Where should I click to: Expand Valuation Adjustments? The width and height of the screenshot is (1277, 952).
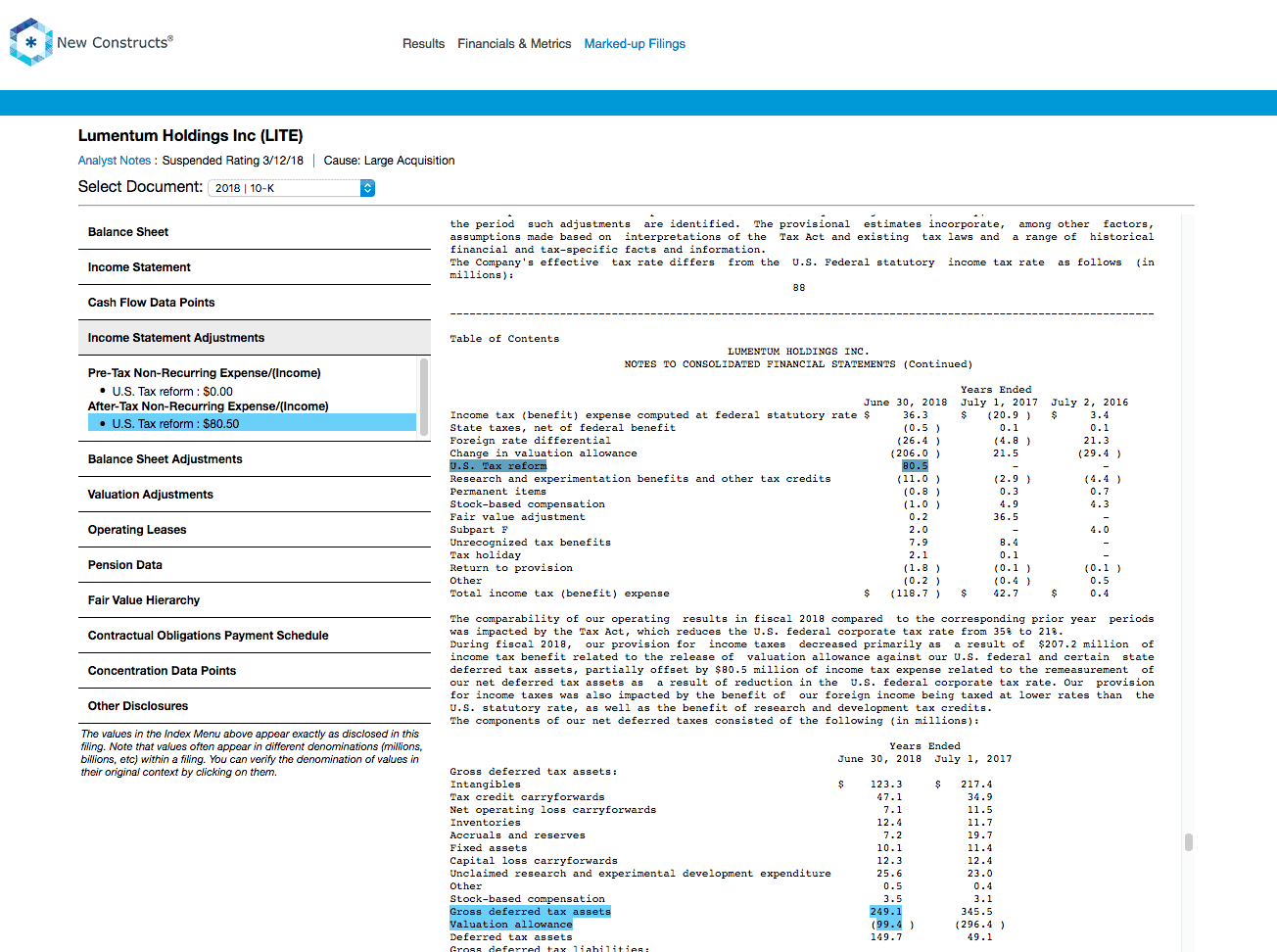click(255, 495)
